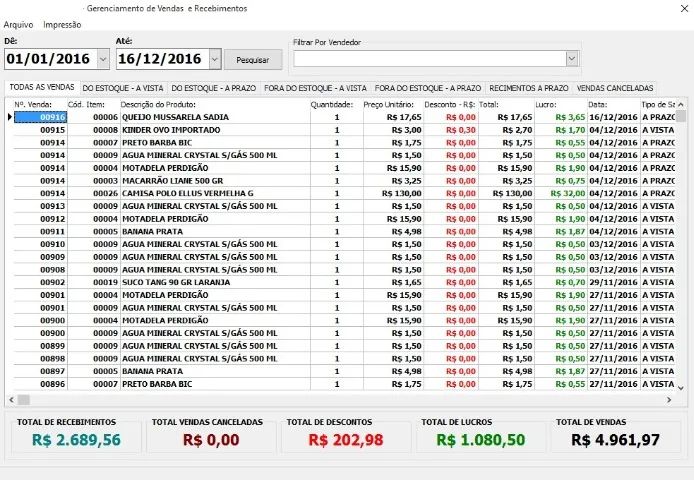
Task: Click CAMISA POLO ELLUS VERMELHA G cell
Action: tap(215, 194)
